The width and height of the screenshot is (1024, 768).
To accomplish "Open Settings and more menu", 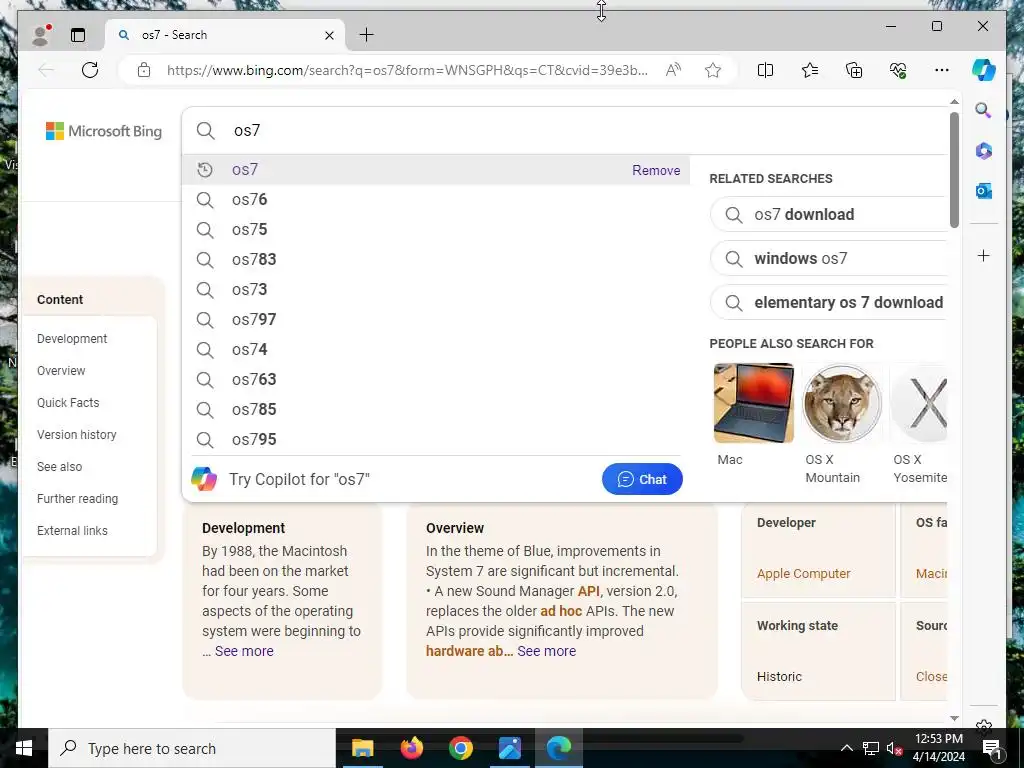I will click(941, 70).
